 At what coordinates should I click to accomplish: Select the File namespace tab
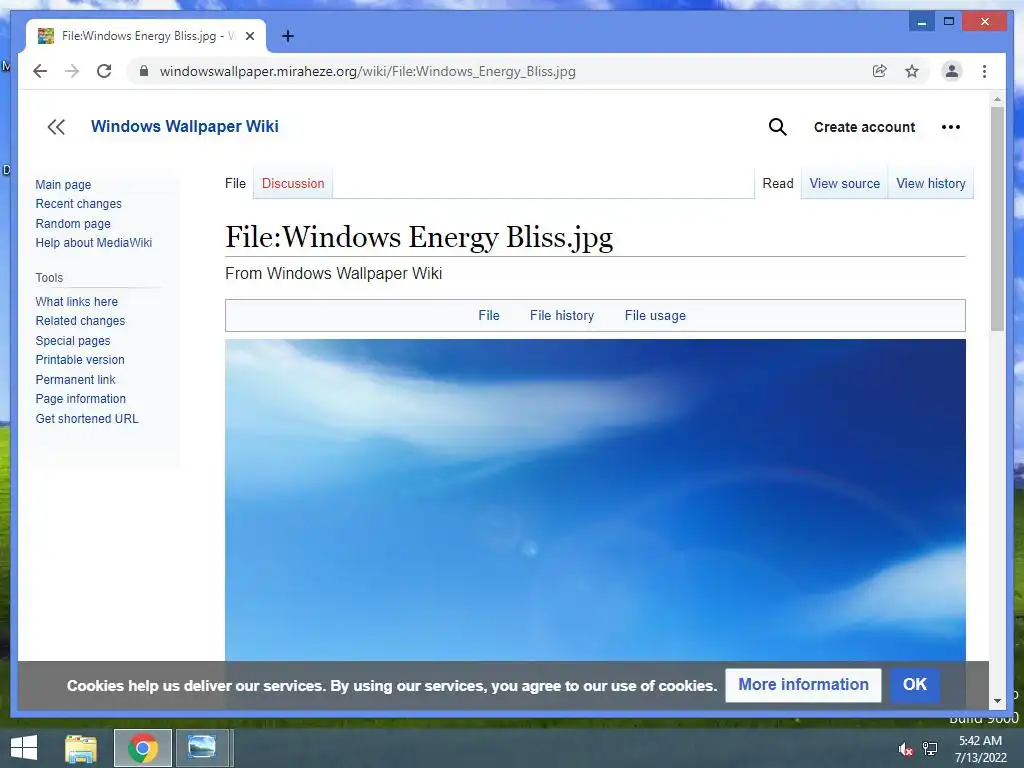pyautogui.click(x=235, y=184)
